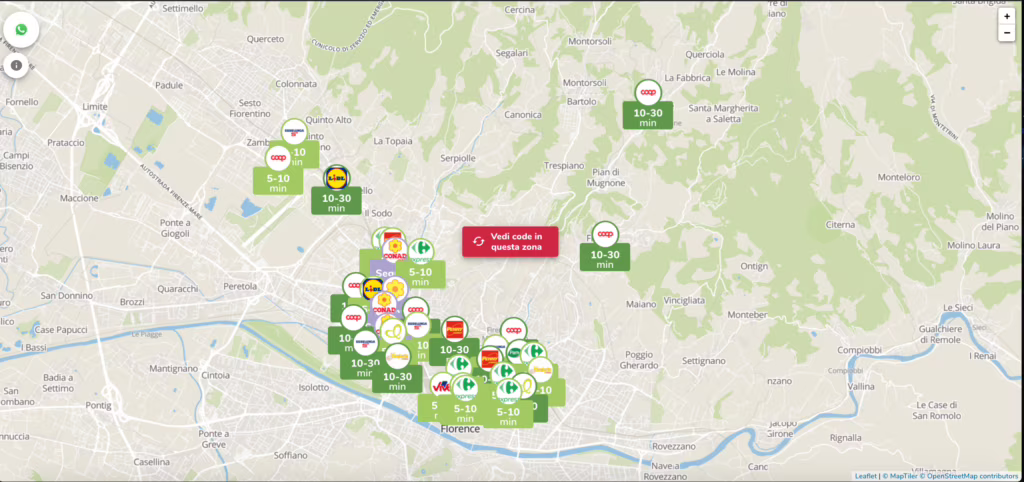Select Carrefour Express marker directly above Florence label
Viewport: 1024px width, 482px height.
465,388
